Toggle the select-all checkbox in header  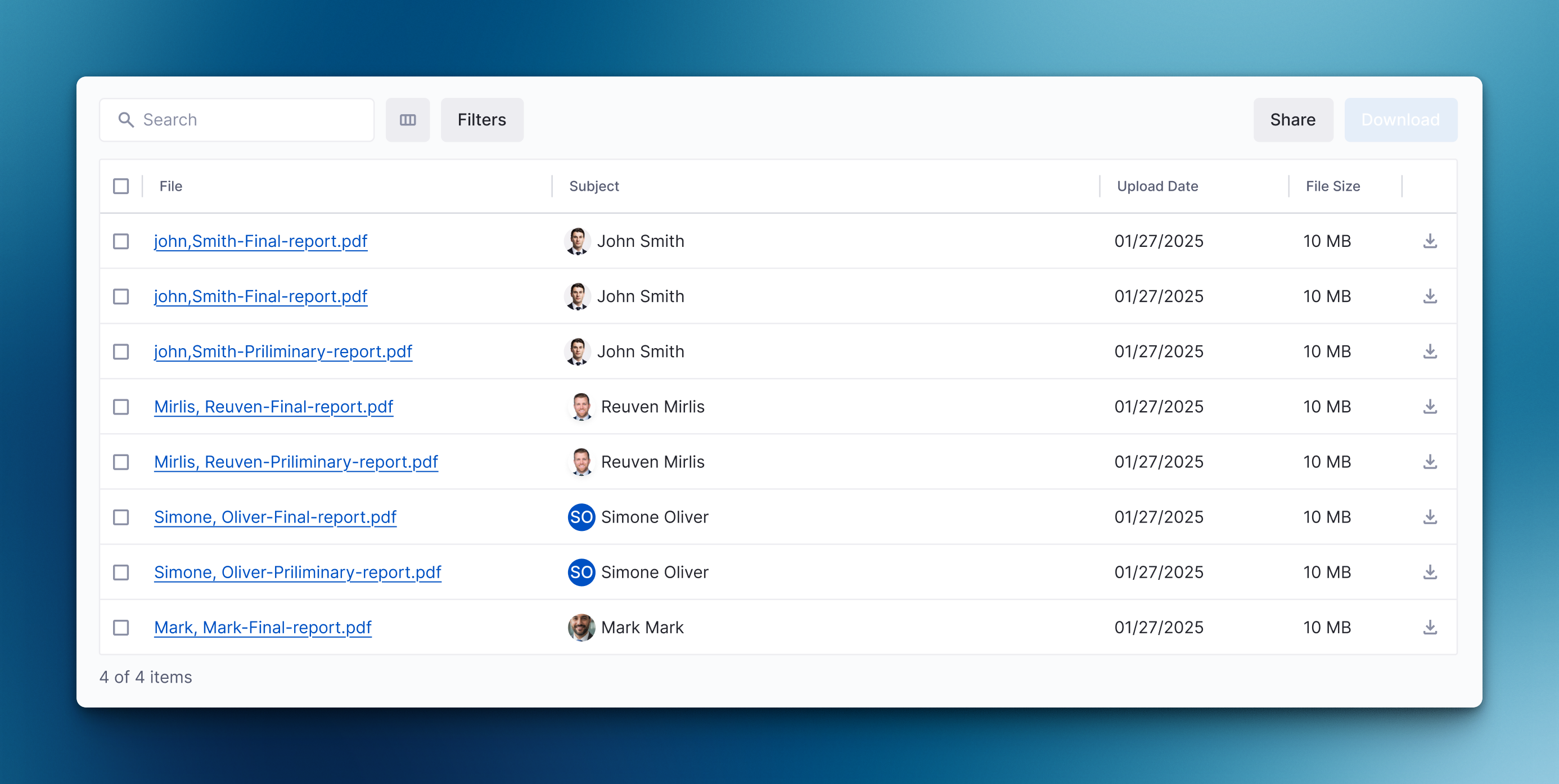click(x=121, y=187)
